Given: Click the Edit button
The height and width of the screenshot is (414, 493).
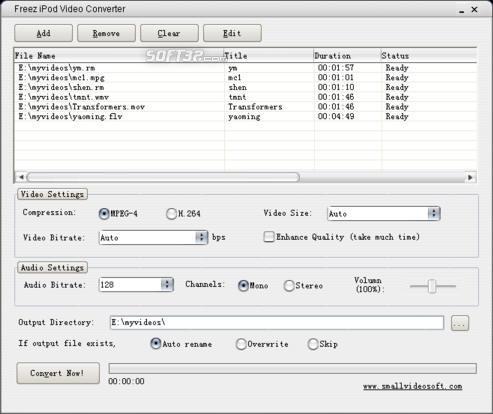Looking at the screenshot, I should coord(232,33).
